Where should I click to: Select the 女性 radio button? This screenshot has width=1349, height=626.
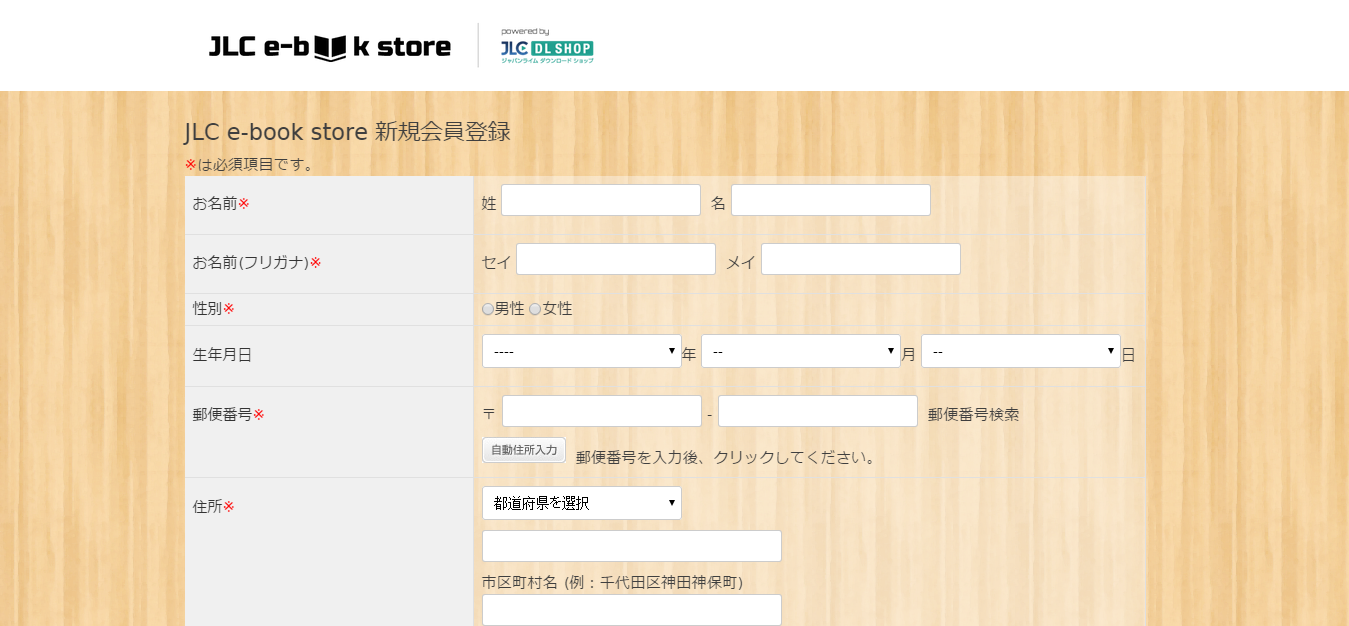coord(535,309)
